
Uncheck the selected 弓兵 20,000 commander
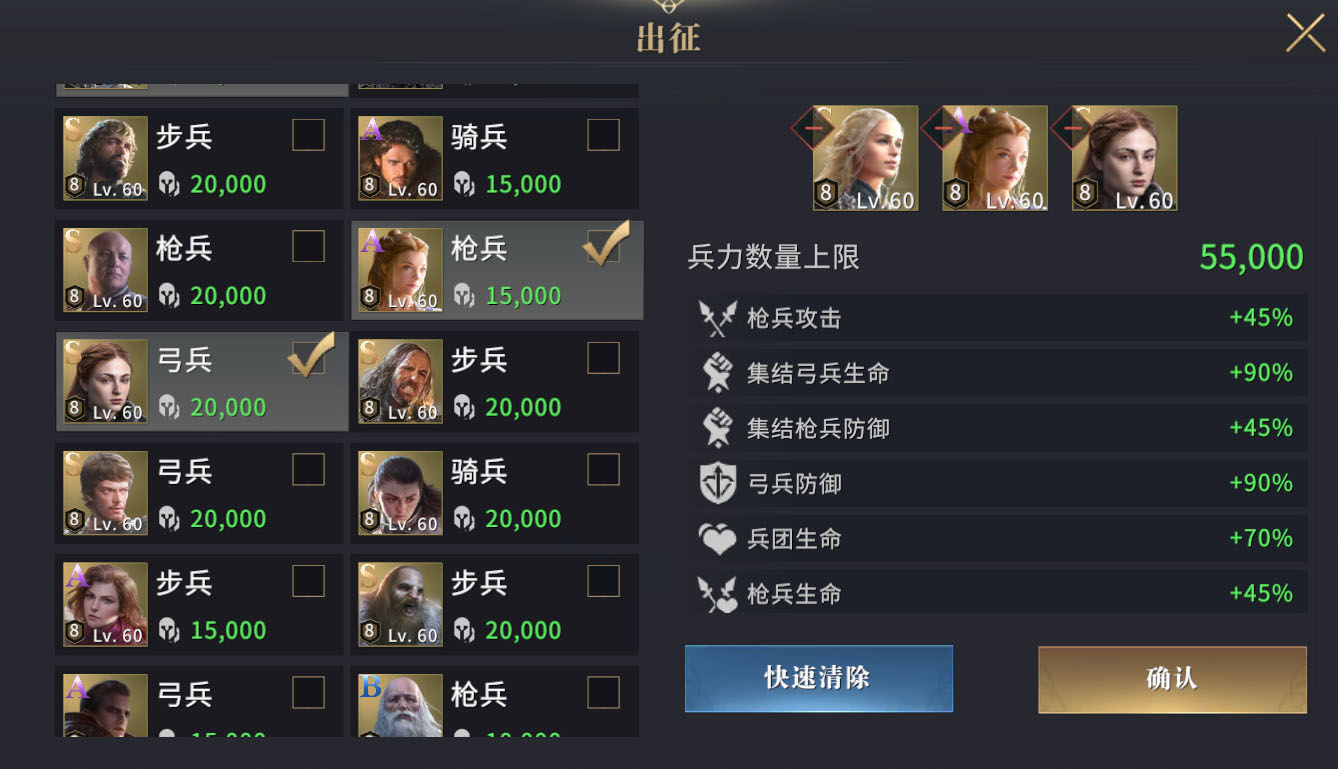click(308, 358)
